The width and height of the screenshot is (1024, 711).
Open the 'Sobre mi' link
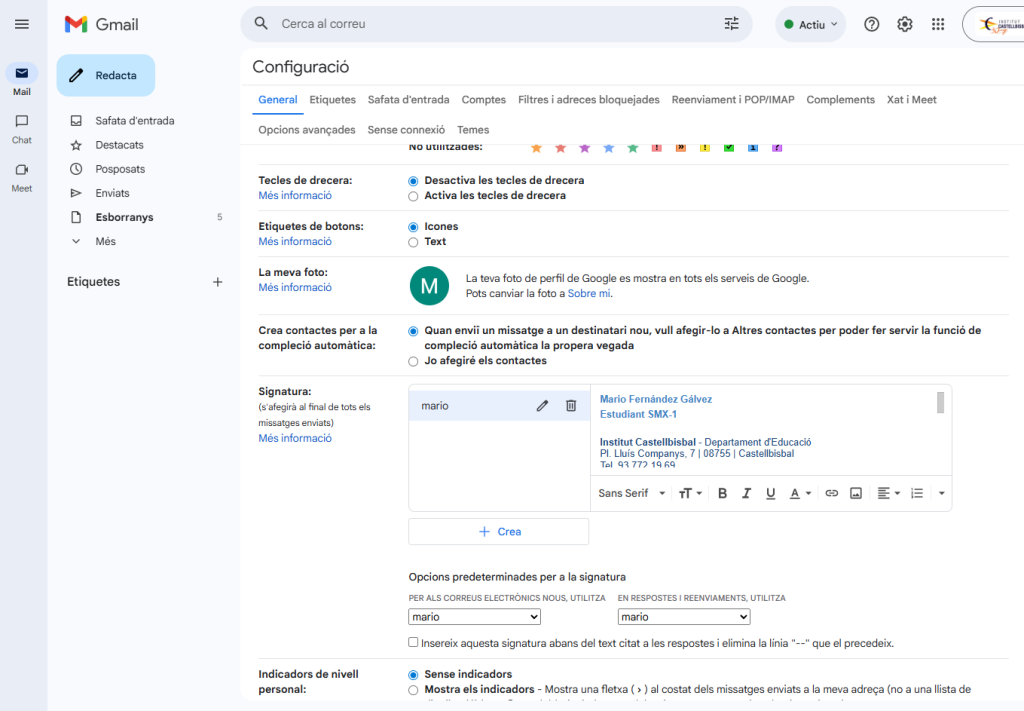(588, 294)
